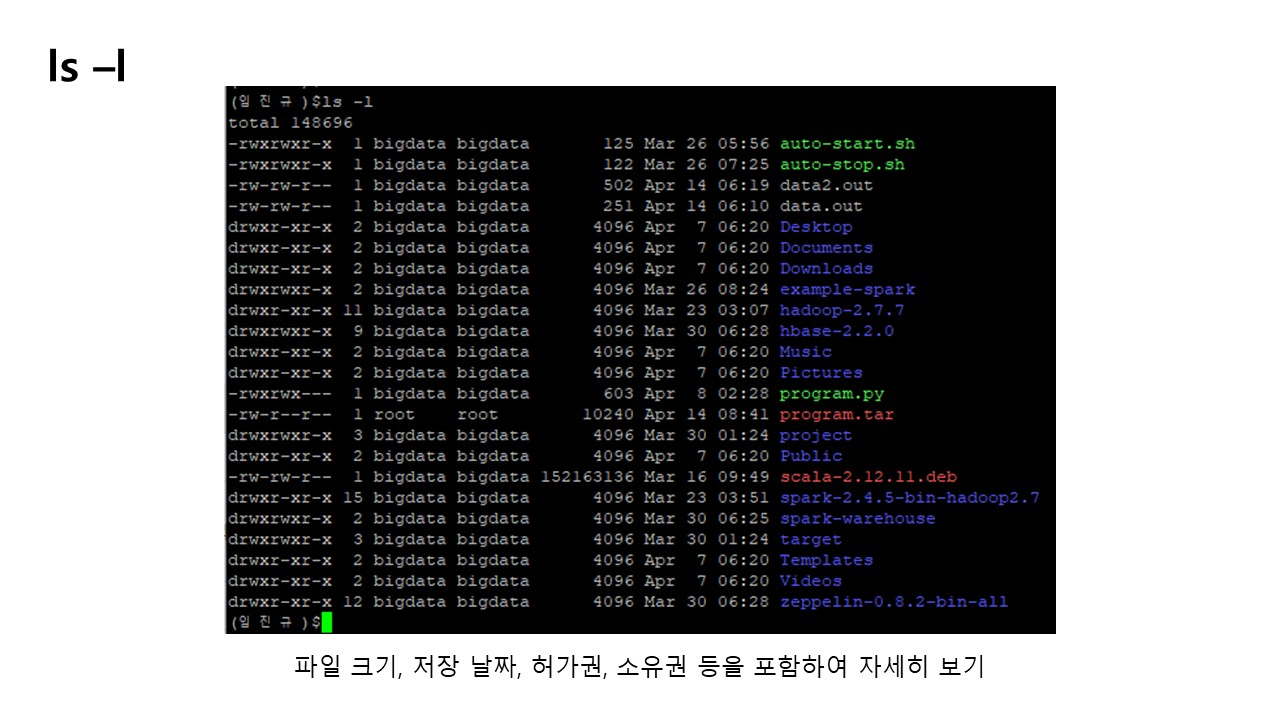1280x720 pixels.
Task: Click the spark-2.4.5-bin-hadoop2.7 directory name
Action: click(910, 498)
